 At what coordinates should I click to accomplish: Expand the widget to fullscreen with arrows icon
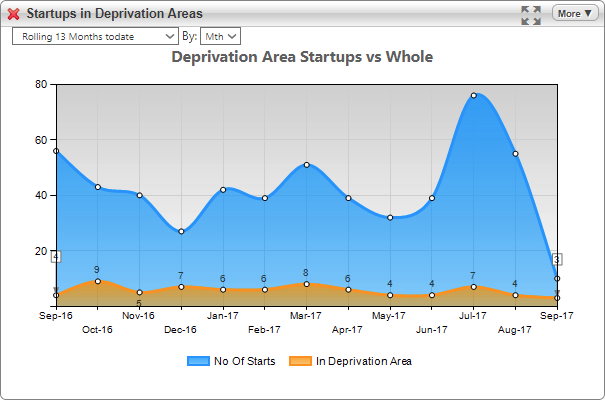[x=531, y=15]
